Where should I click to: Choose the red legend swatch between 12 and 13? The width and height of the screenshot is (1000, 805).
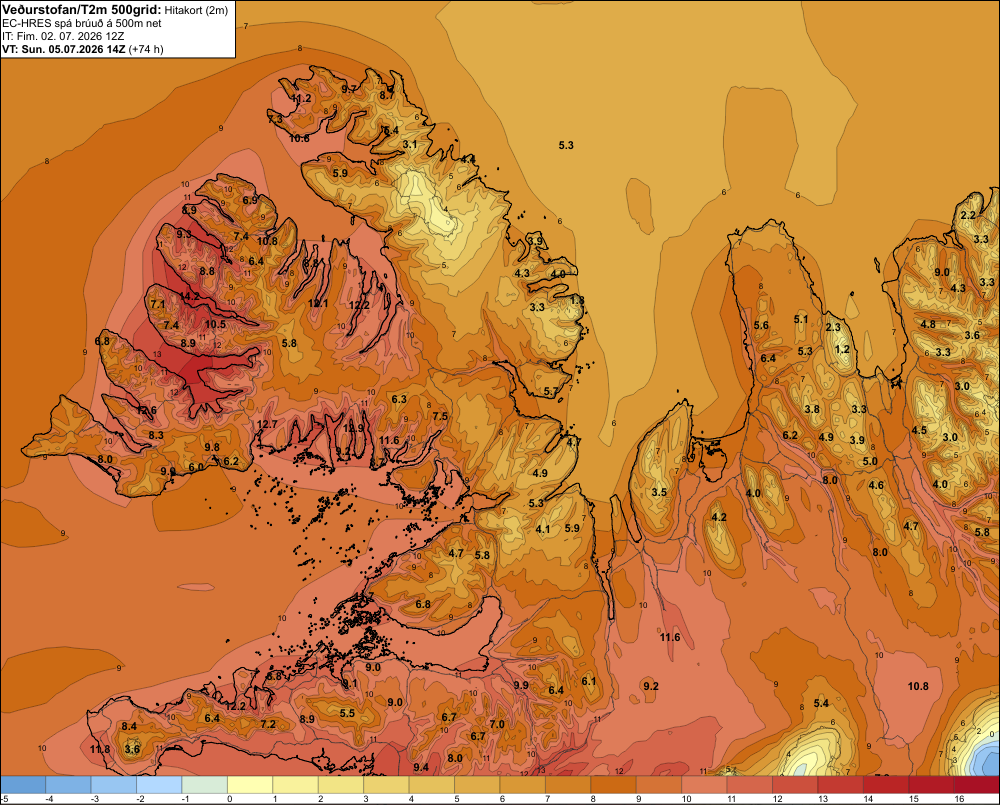795,785
